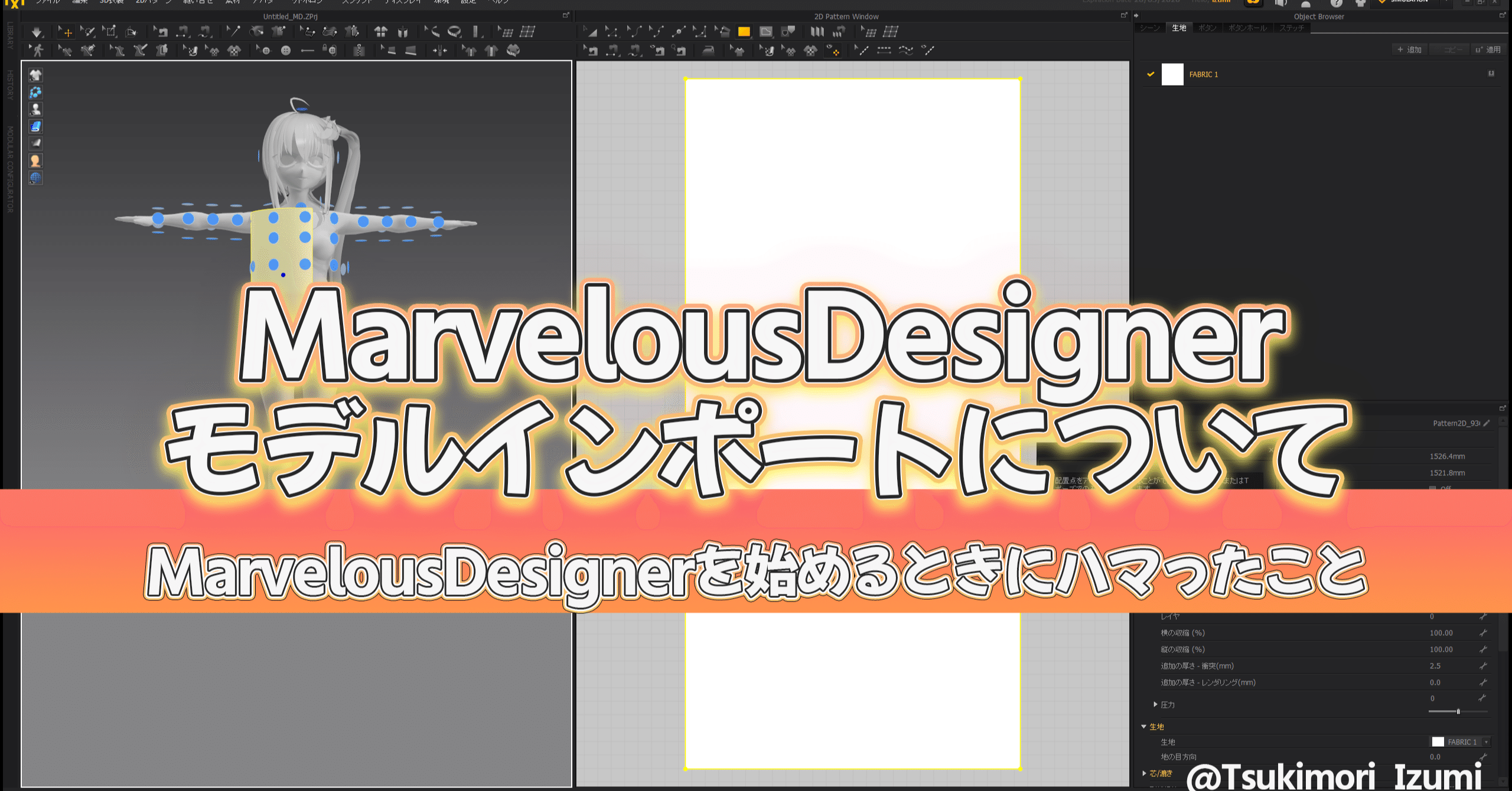Open the FABRIC 1 fabric dropdown
Image resolution: width=1512 pixels, height=791 pixels.
click(1487, 742)
